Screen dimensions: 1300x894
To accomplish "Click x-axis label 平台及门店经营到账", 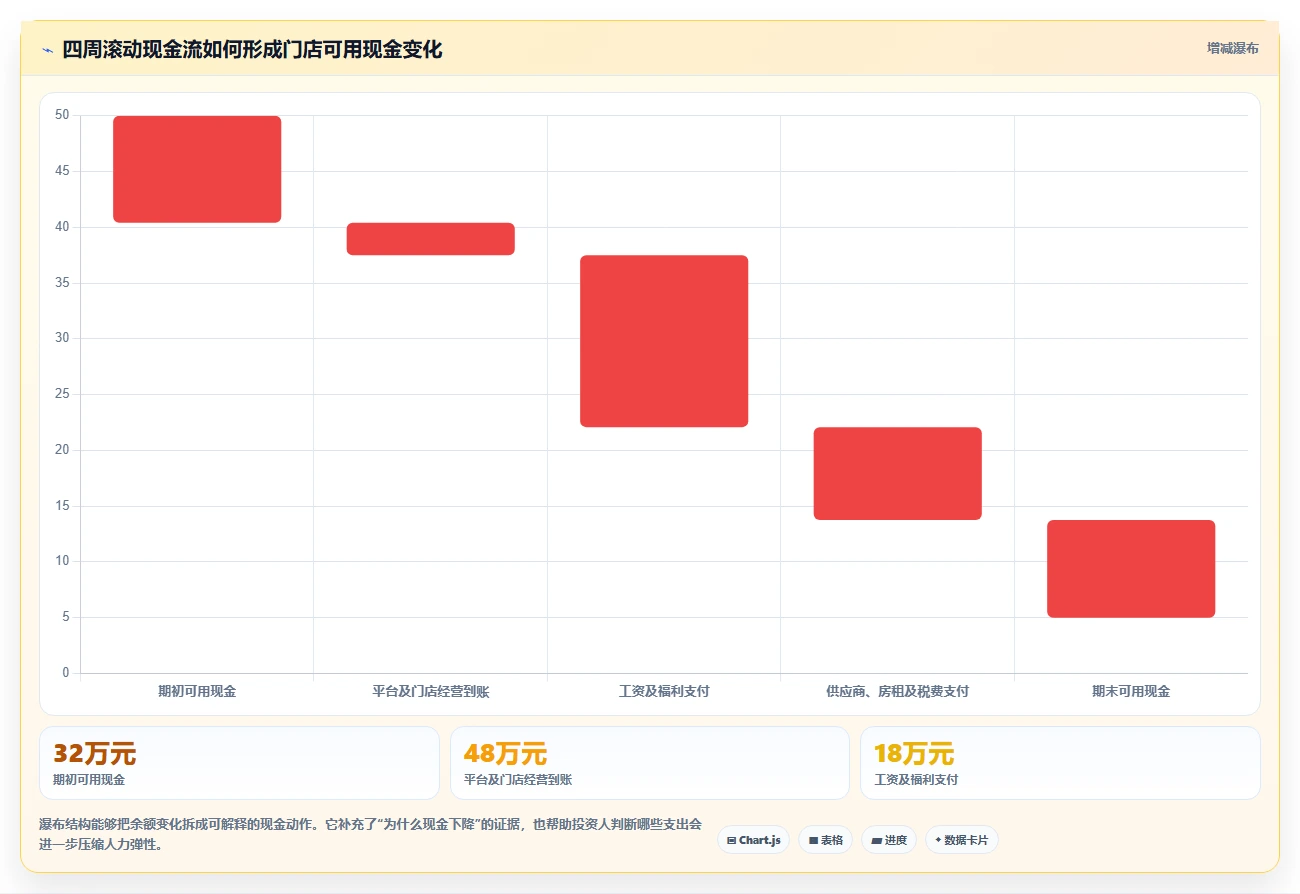I will [430, 691].
